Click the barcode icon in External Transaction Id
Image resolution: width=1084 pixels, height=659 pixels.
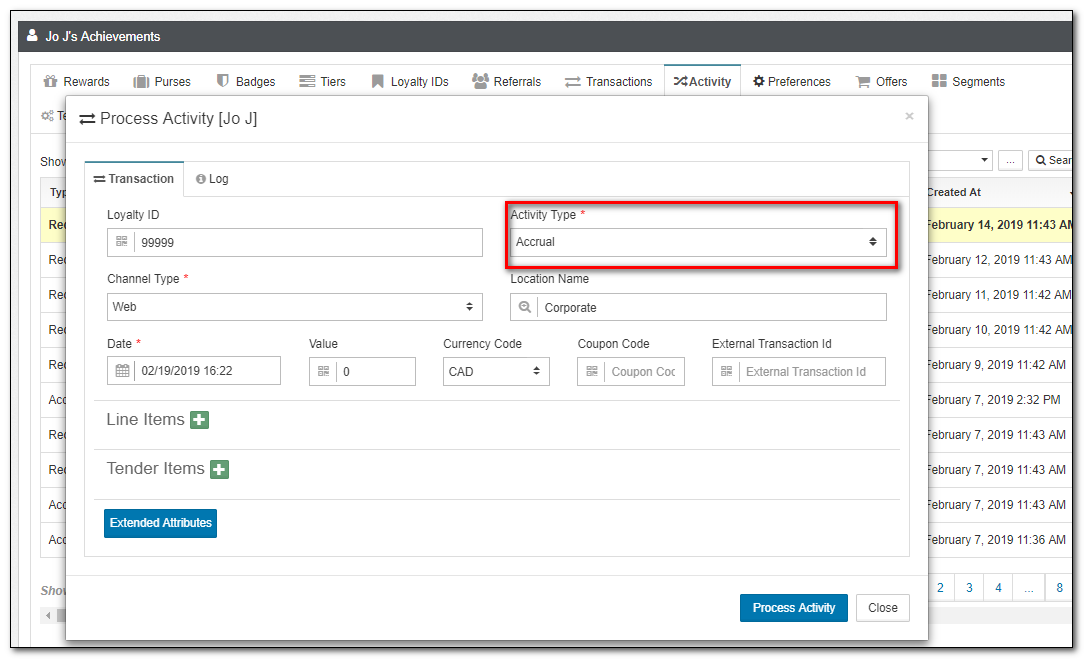[x=726, y=371]
